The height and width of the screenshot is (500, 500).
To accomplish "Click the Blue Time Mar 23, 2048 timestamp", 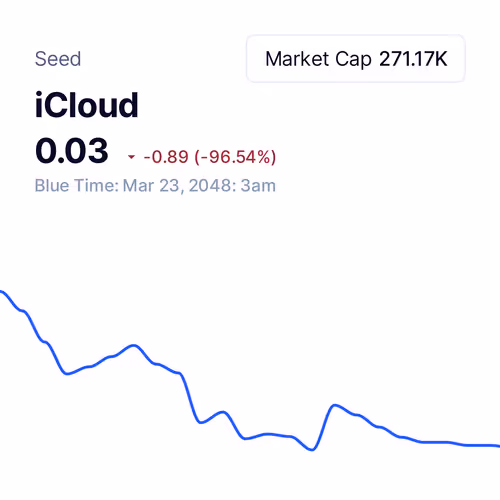I will point(155,185).
